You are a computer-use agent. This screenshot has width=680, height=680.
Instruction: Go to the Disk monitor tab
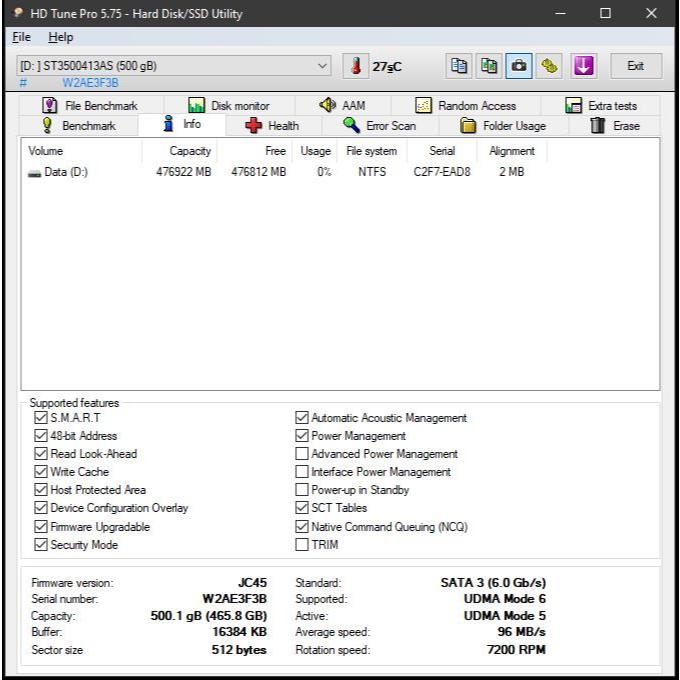click(x=229, y=105)
